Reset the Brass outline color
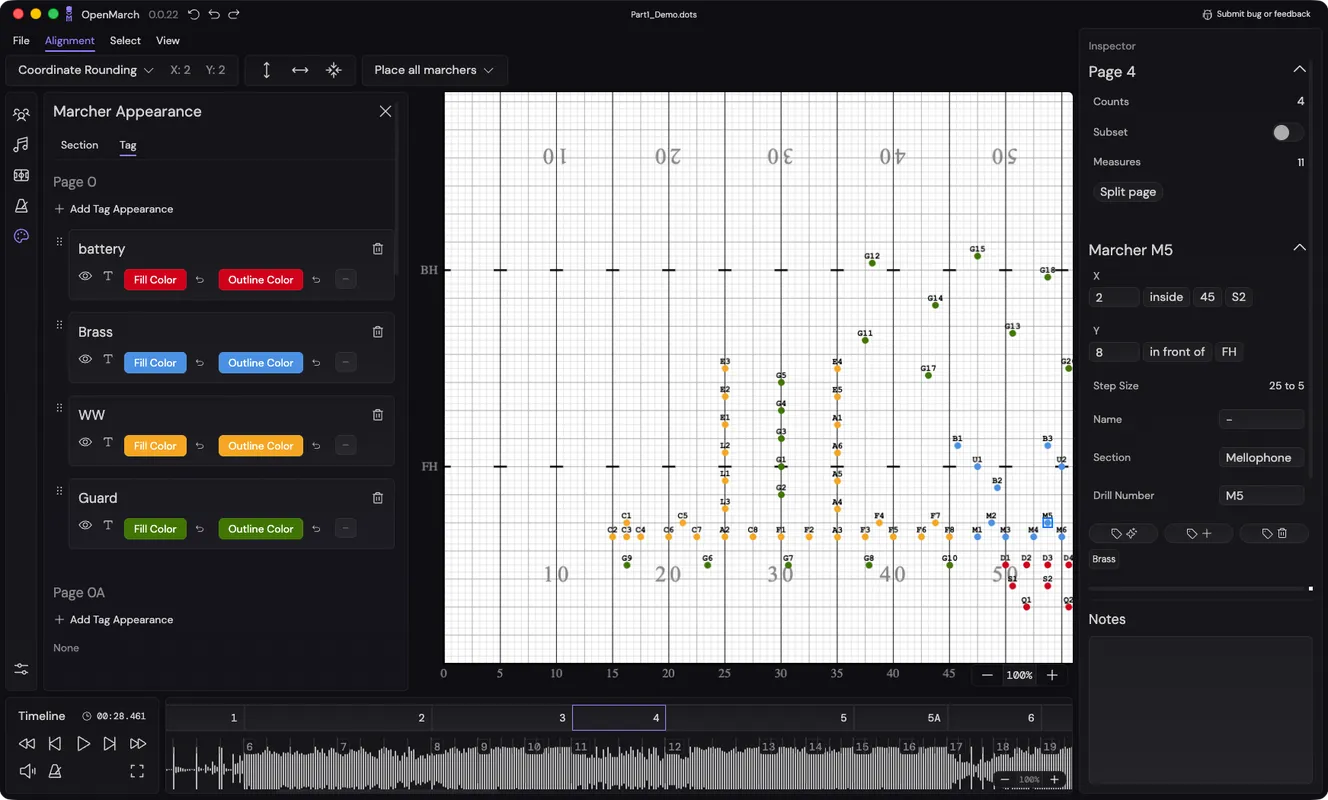This screenshot has width=1328, height=800. [316, 363]
